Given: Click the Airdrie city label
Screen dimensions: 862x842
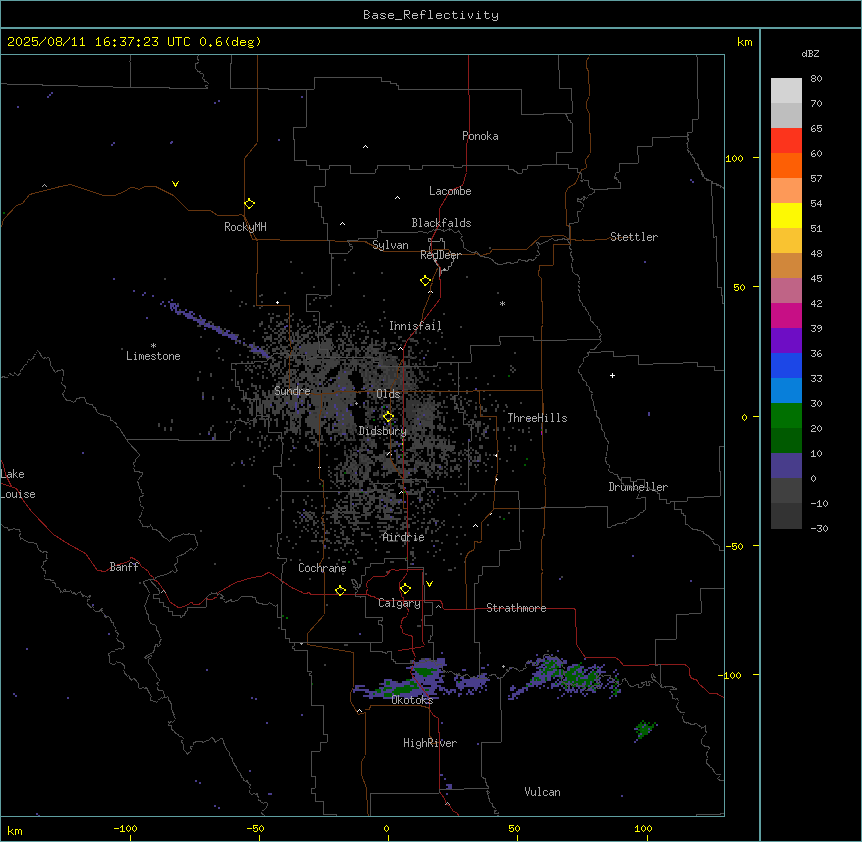Looking at the screenshot, I should point(404,537).
